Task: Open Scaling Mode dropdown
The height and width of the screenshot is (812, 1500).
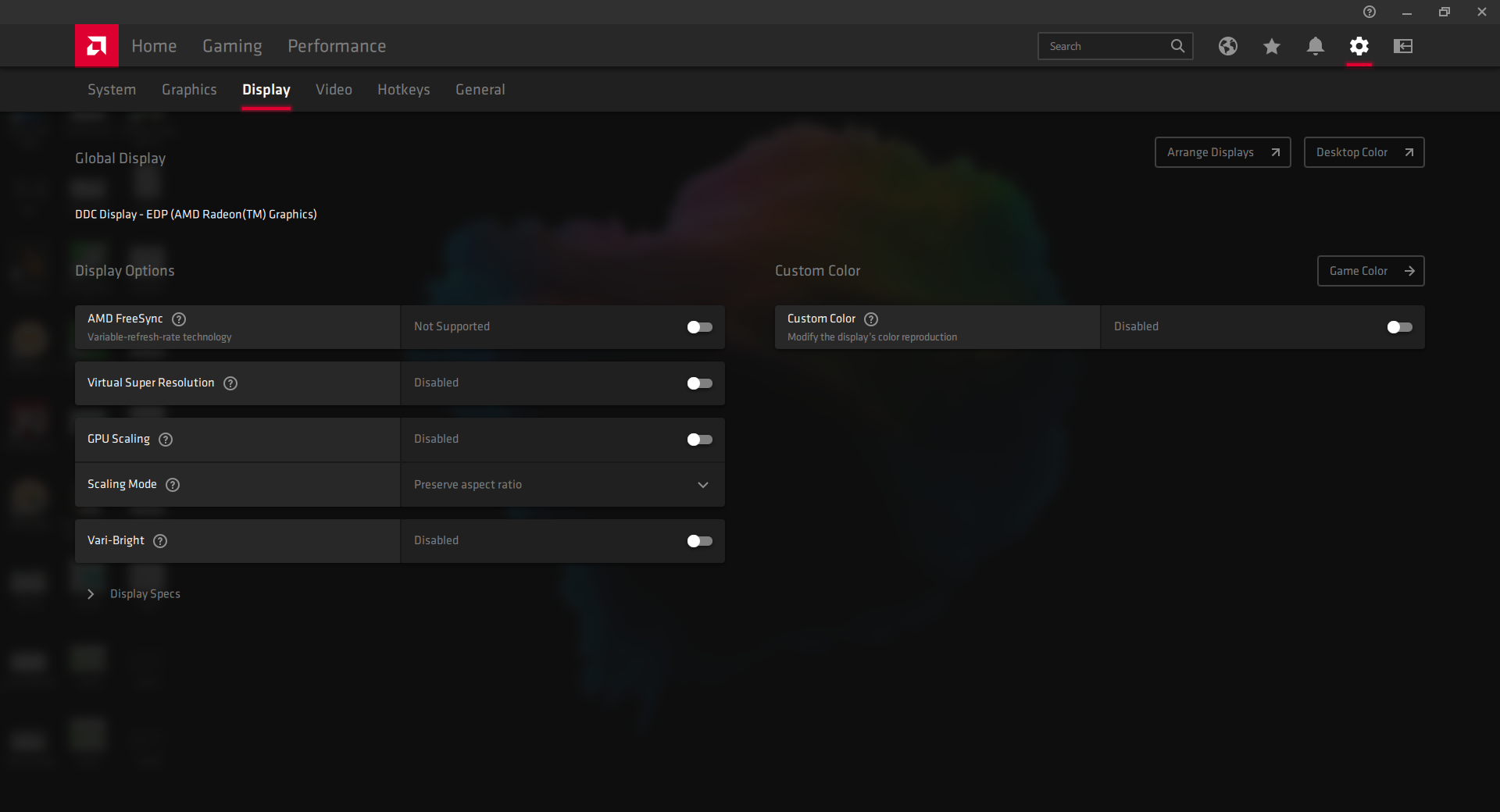Action: (x=562, y=485)
